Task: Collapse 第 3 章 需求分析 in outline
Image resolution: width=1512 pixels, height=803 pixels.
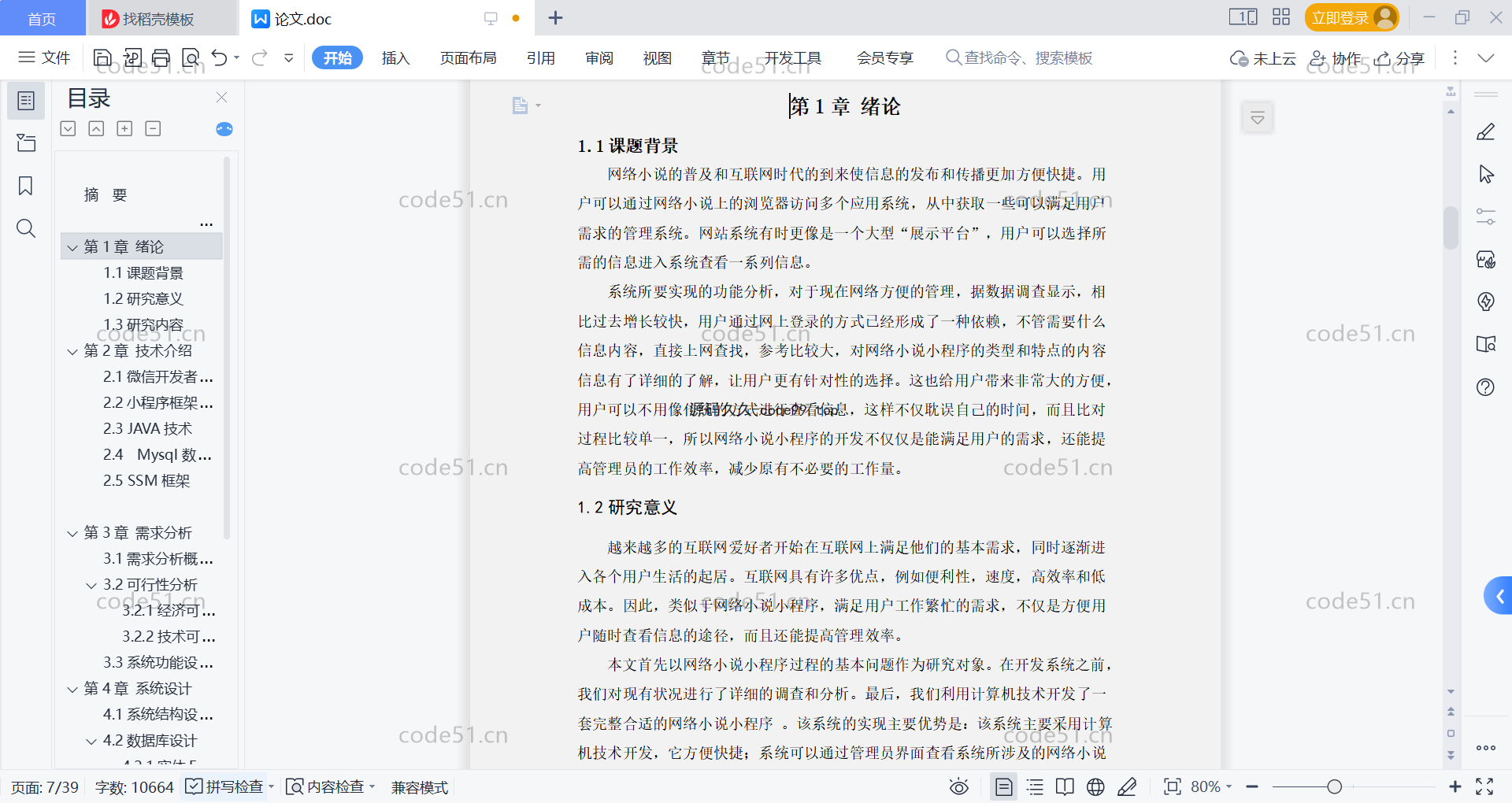Action: point(72,533)
